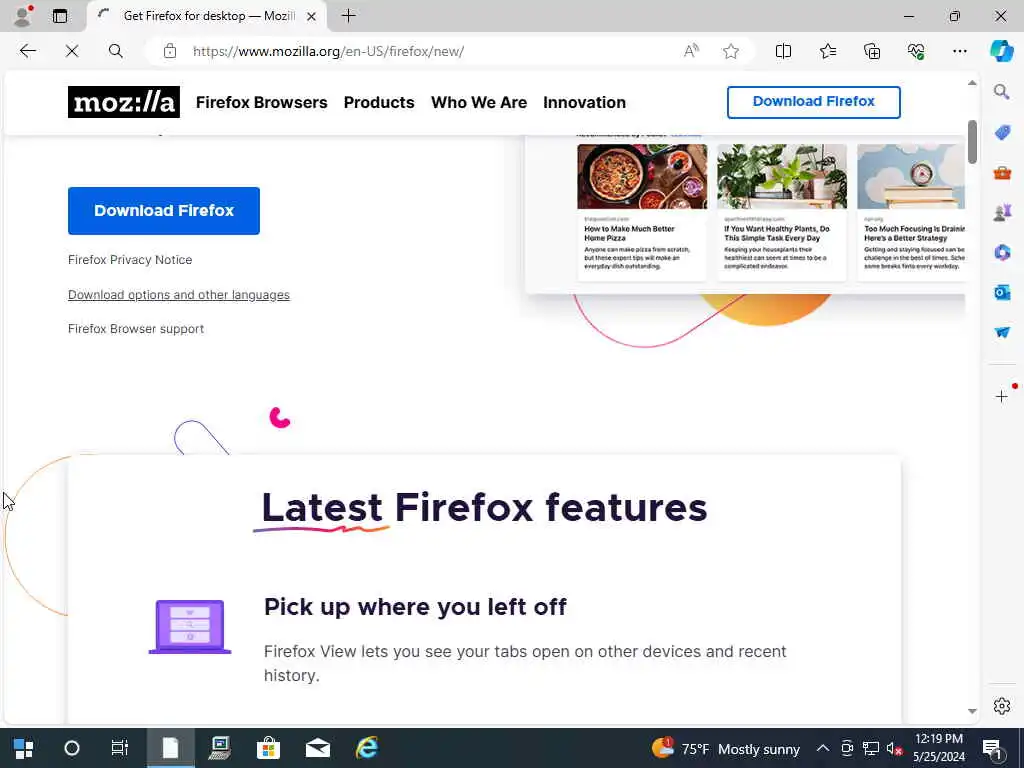1024x768 pixels.
Task: Open sidebar Games chess icon
Action: tap(1002, 212)
